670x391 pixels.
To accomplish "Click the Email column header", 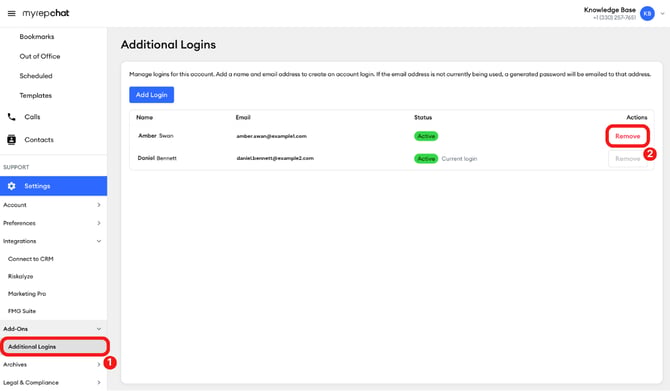I will pos(243,118).
